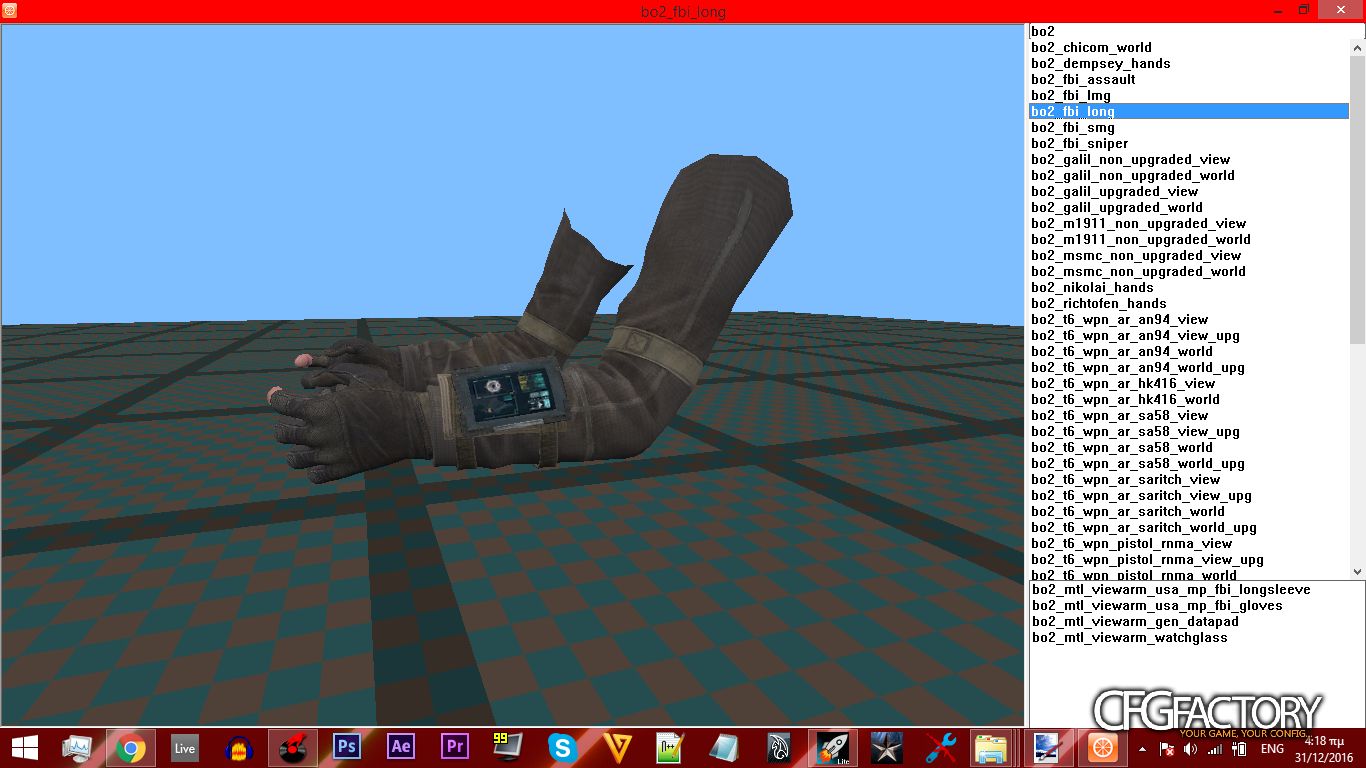Pick the bo2_fbi_lmg model
The image size is (1366, 768).
pos(1190,96)
